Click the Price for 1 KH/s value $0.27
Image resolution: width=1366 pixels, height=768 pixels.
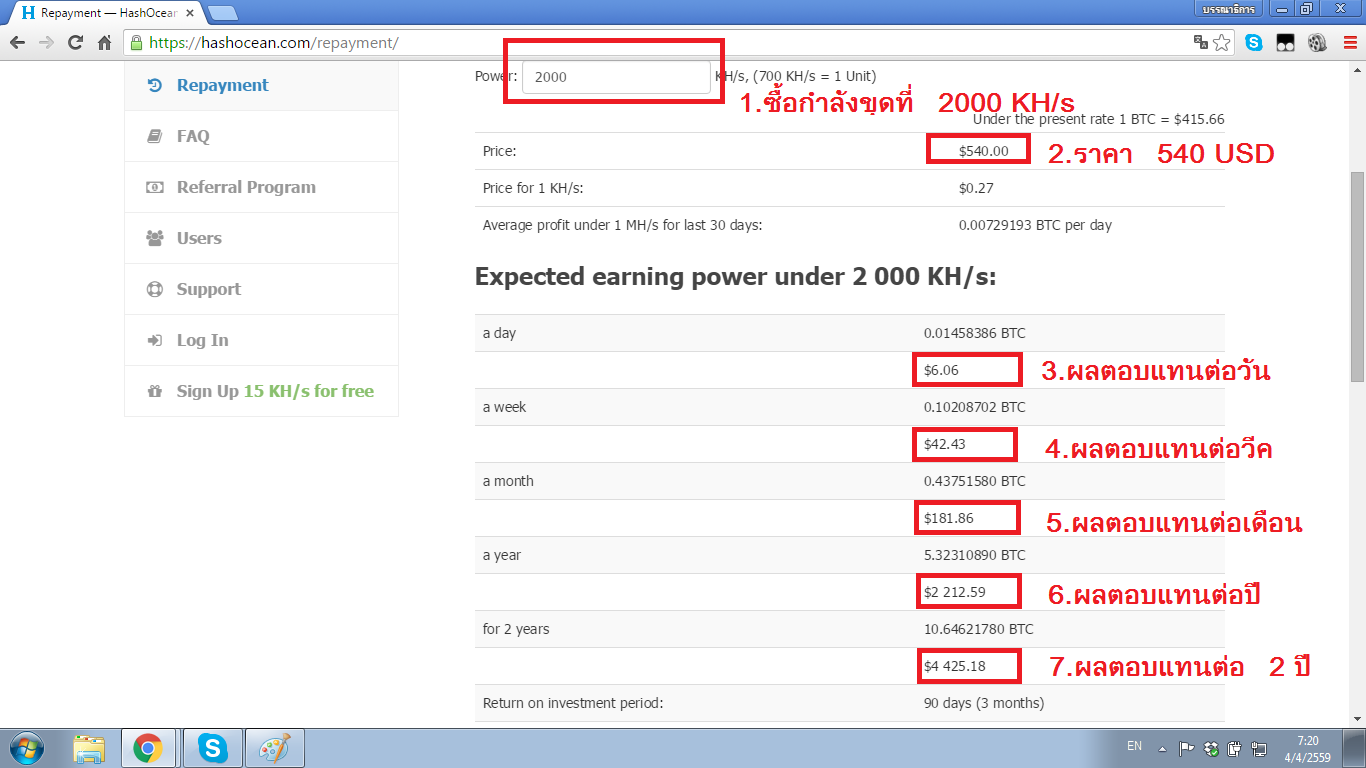[x=976, y=188]
